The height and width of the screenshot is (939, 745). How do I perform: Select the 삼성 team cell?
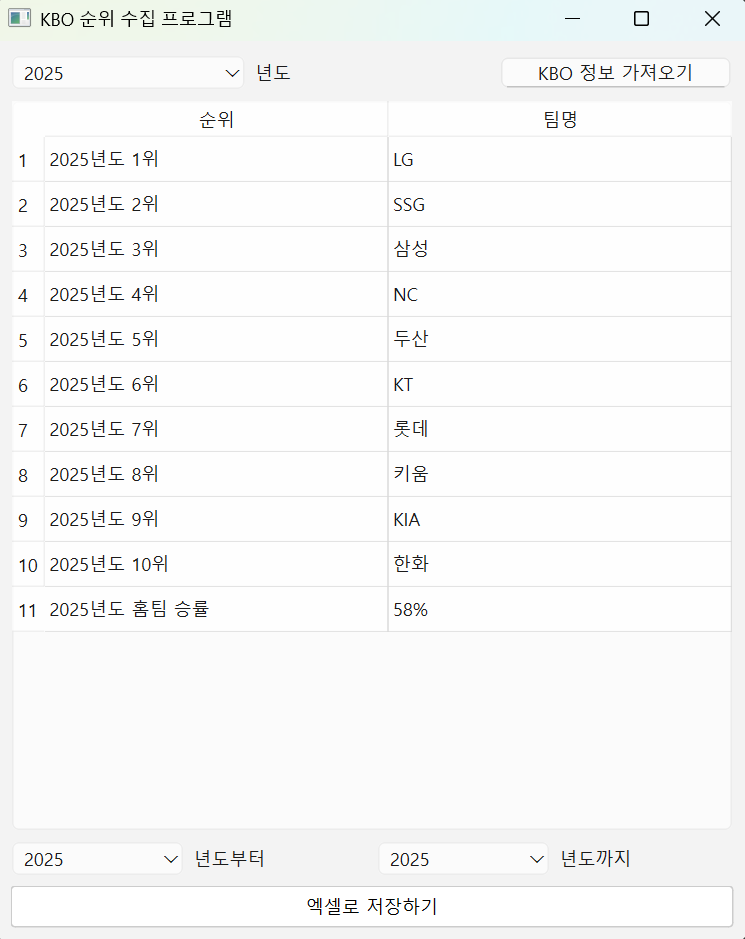tap(559, 250)
